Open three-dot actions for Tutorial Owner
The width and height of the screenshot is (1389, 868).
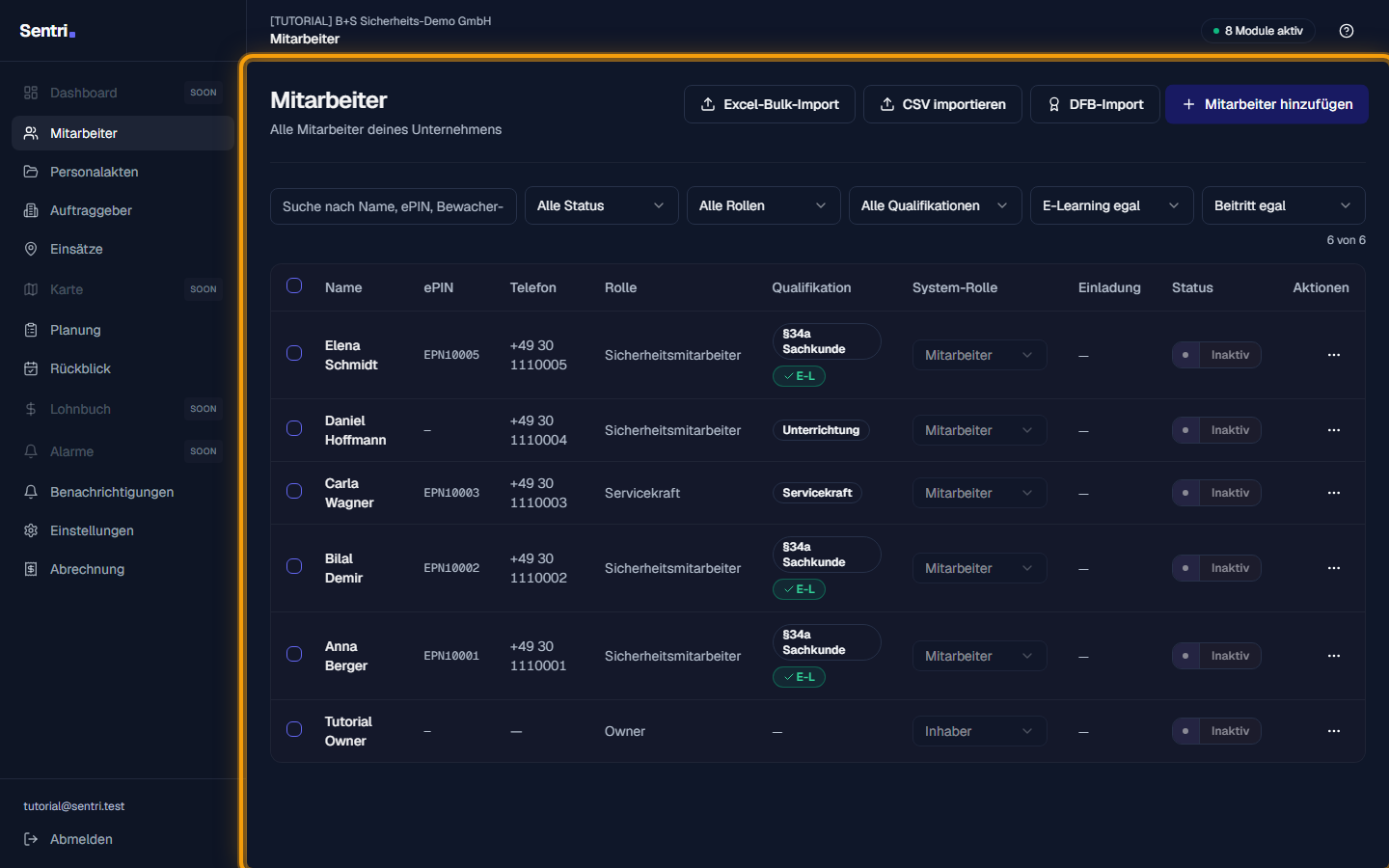[x=1334, y=731]
